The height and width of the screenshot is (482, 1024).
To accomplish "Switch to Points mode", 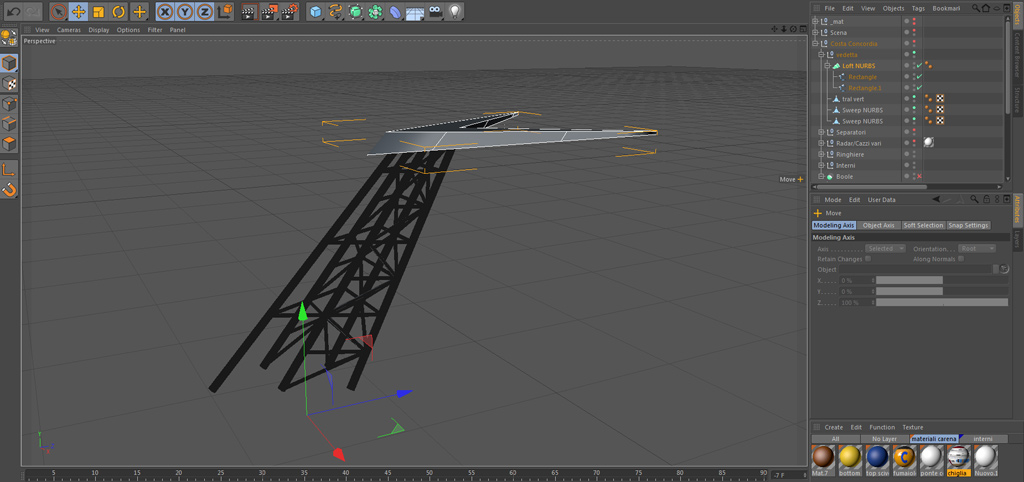I will (x=9, y=104).
